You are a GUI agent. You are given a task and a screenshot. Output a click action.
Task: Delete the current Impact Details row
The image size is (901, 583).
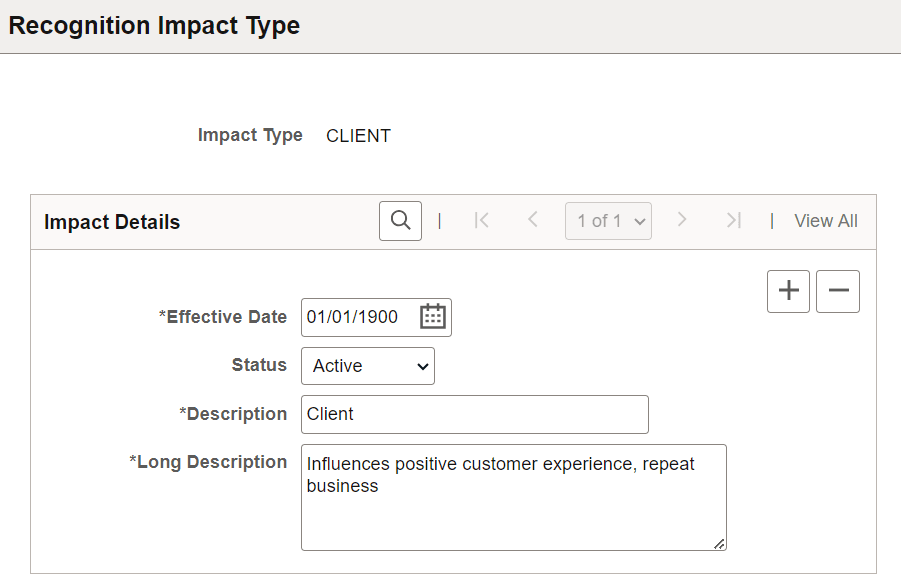pyautogui.click(x=838, y=291)
